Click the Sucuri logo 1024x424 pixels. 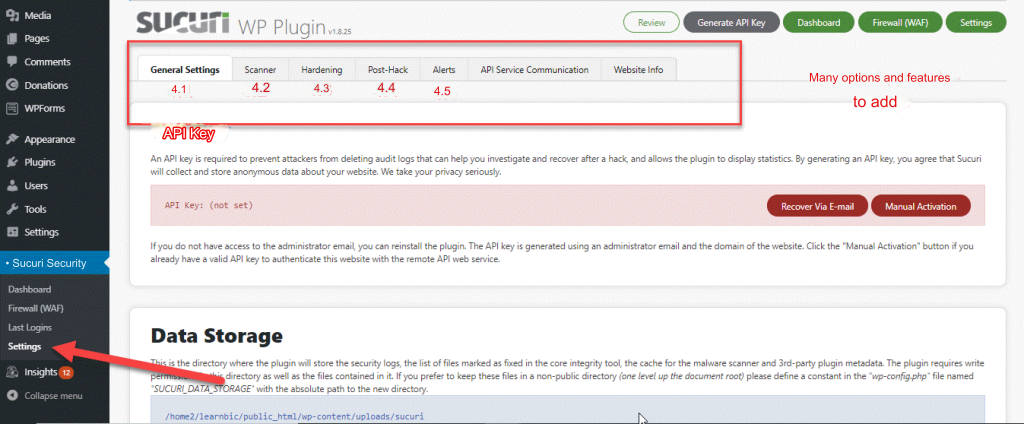pyautogui.click(x=183, y=22)
